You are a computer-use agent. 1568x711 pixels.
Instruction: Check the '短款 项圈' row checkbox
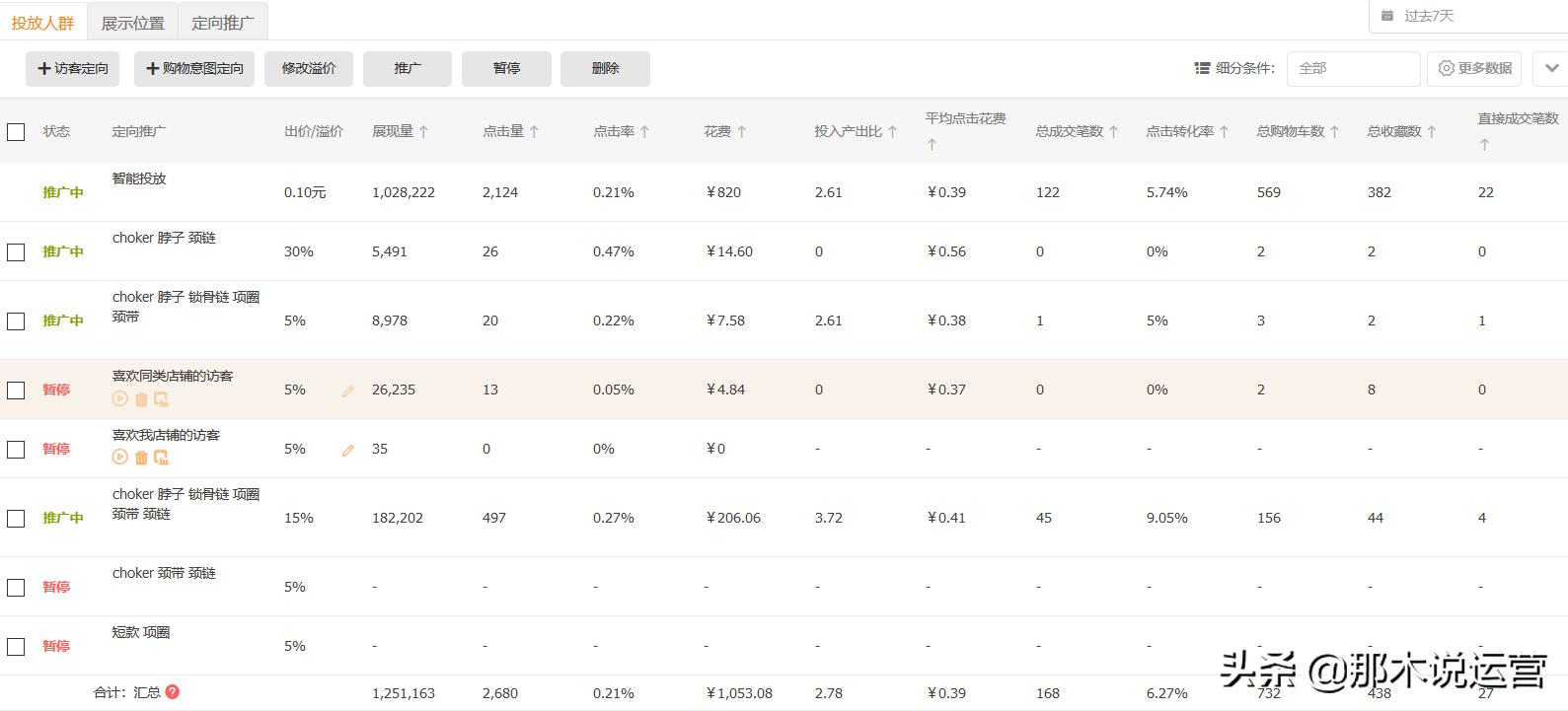click(16, 646)
